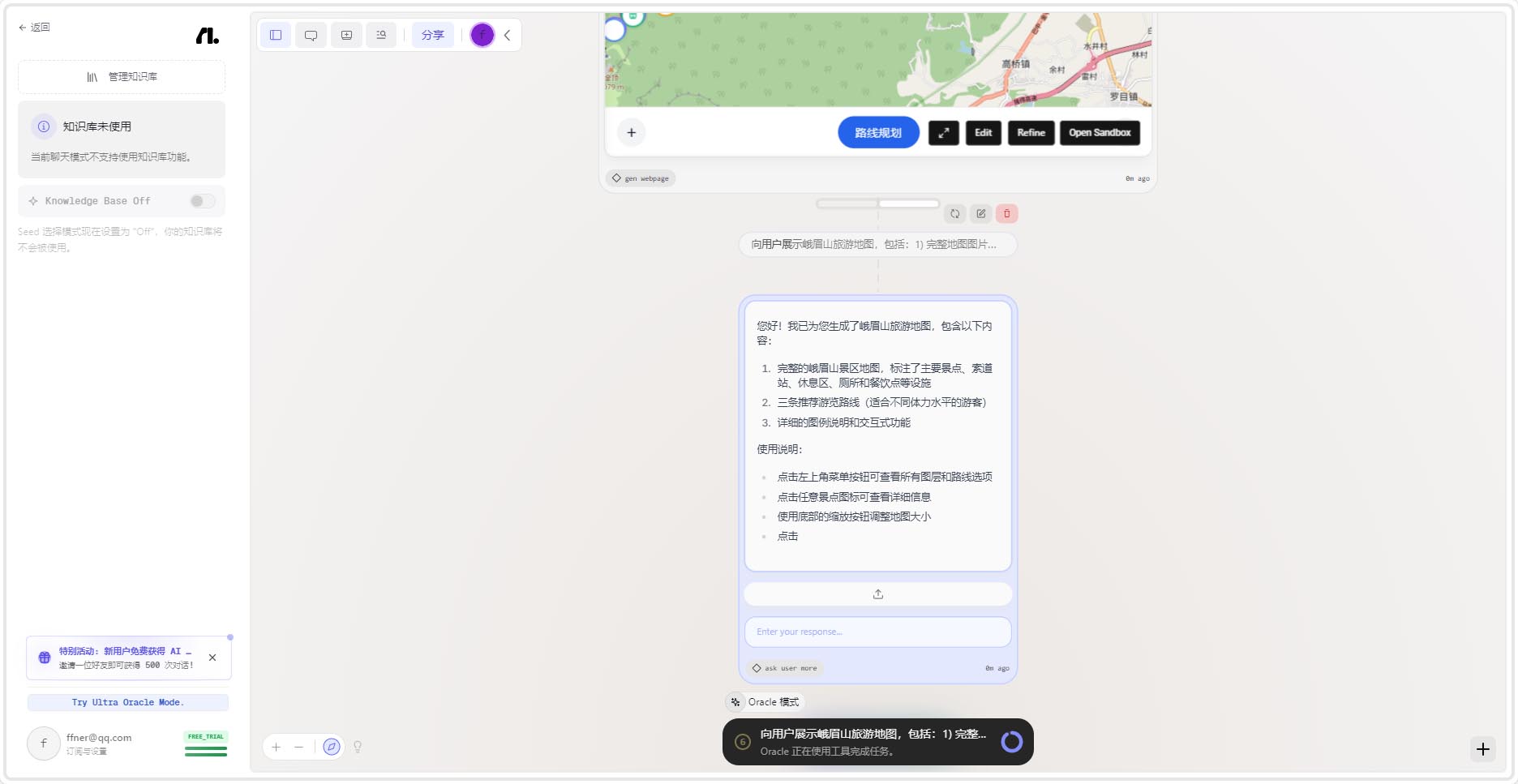1518x784 pixels.
Task: Toggle the compass navigation mode button
Action: click(x=331, y=747)
